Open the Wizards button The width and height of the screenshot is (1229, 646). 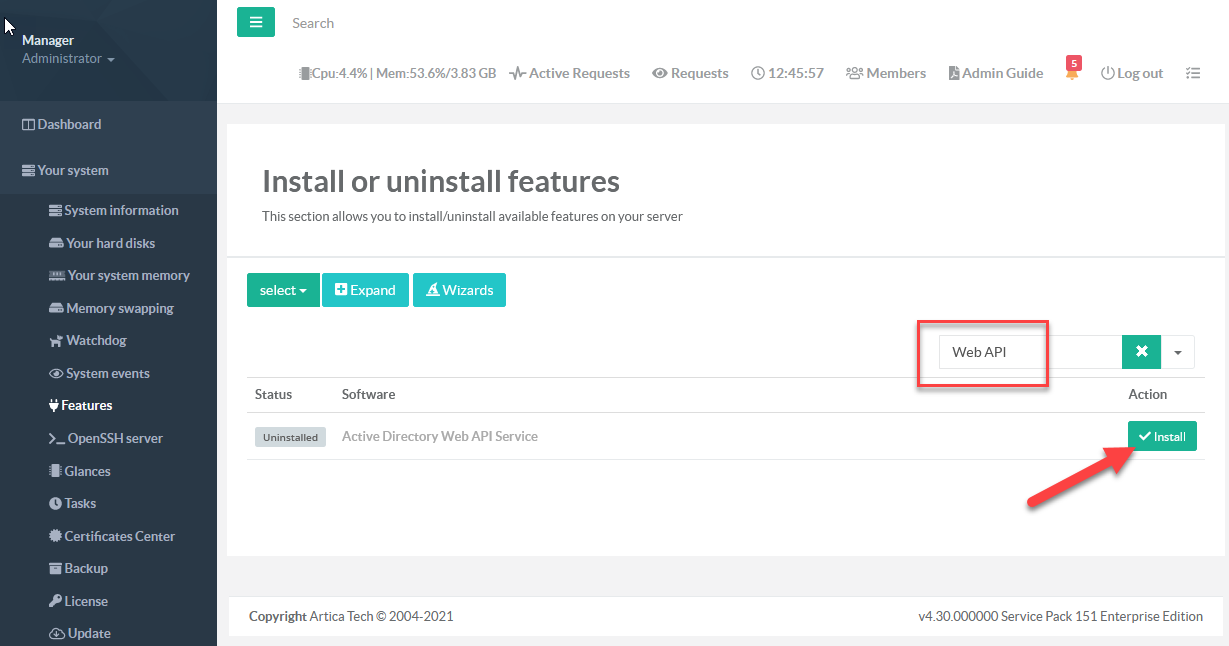point(459,290)
